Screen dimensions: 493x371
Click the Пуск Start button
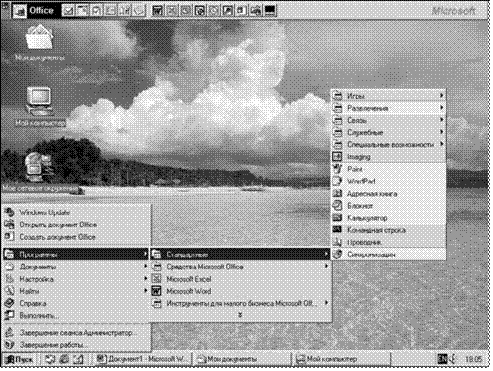click(20, 359)
